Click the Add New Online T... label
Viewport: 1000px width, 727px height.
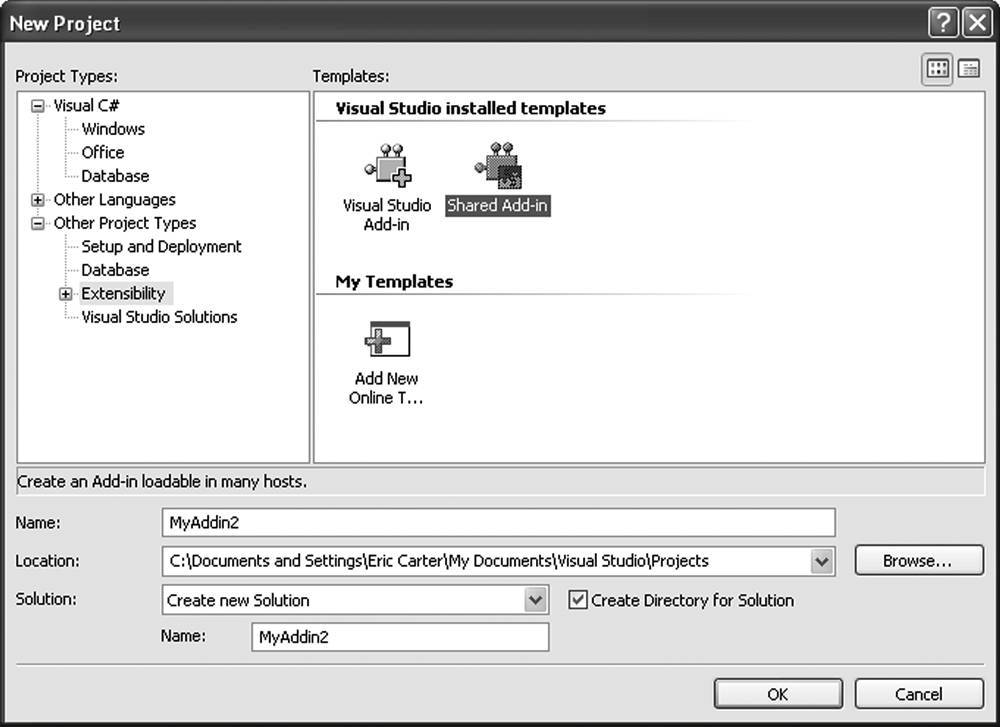(386, 388)
